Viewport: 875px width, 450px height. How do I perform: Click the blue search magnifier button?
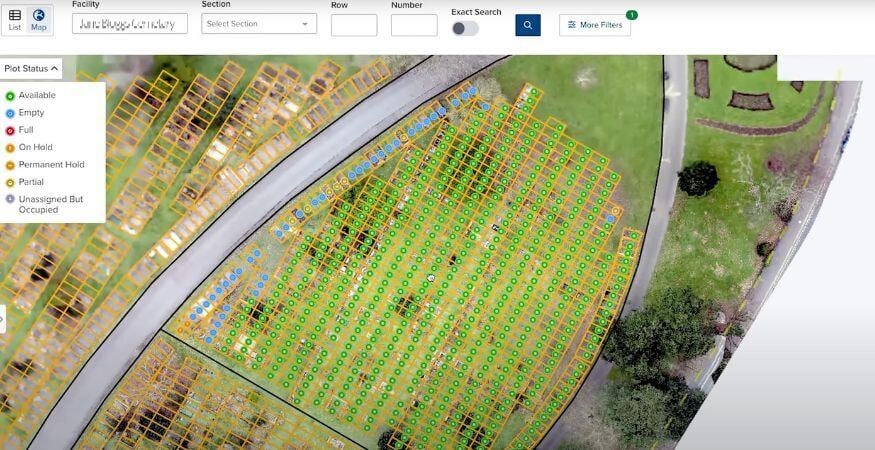[x=527, y=25]
